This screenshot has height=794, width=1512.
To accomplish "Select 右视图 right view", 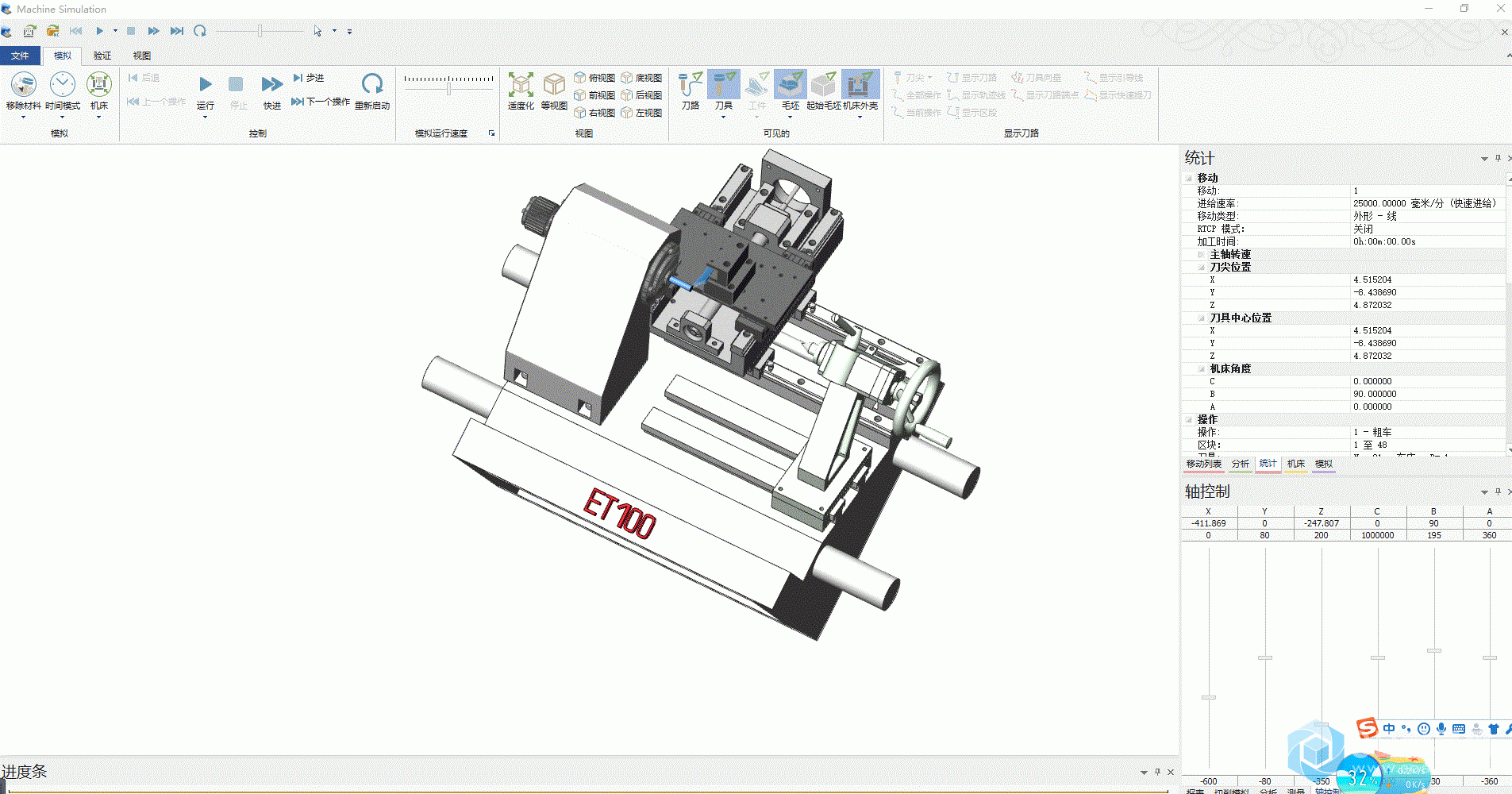I will [x=594, y=113].
